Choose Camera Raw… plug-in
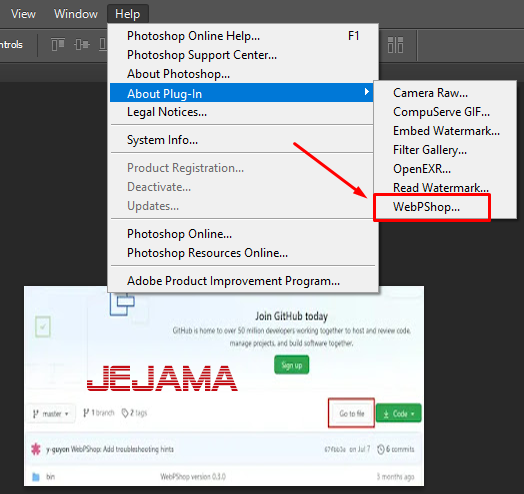The width and height of the screenshot is (524, 494). click(445, 93)
